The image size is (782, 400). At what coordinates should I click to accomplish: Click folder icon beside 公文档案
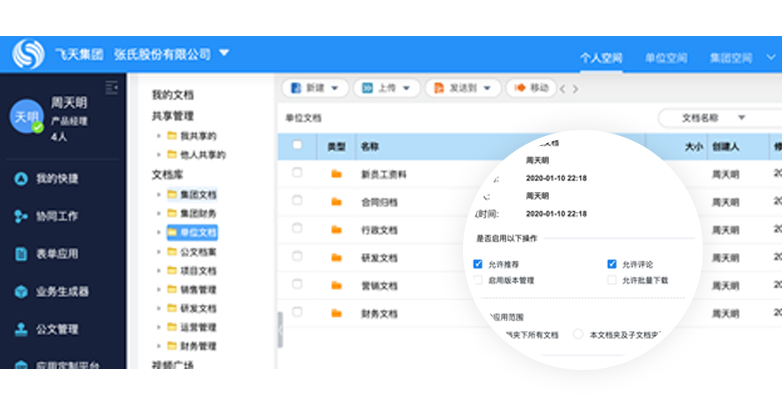(x=172, y=252)
